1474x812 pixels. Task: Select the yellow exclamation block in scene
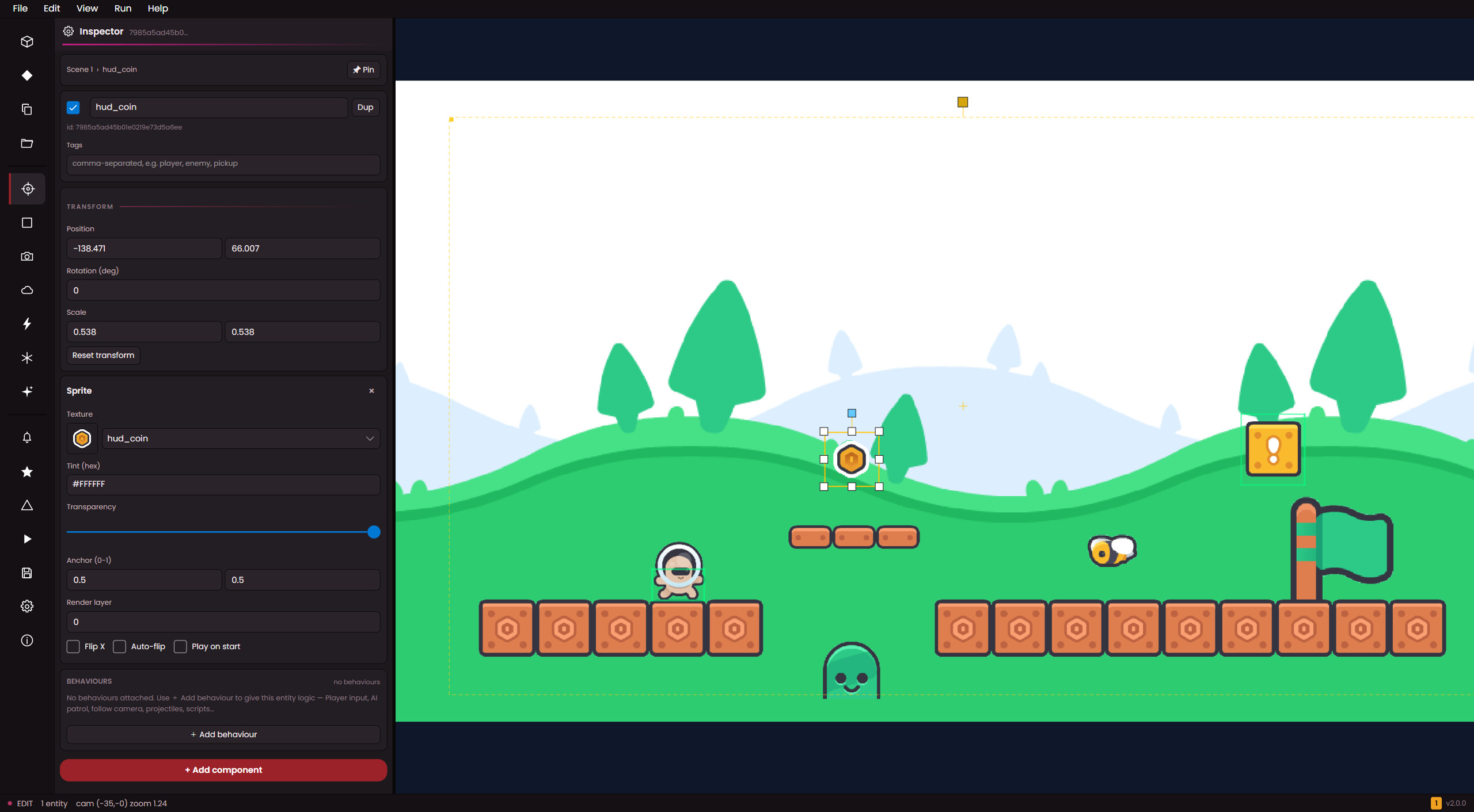(x=1273, y=449)
